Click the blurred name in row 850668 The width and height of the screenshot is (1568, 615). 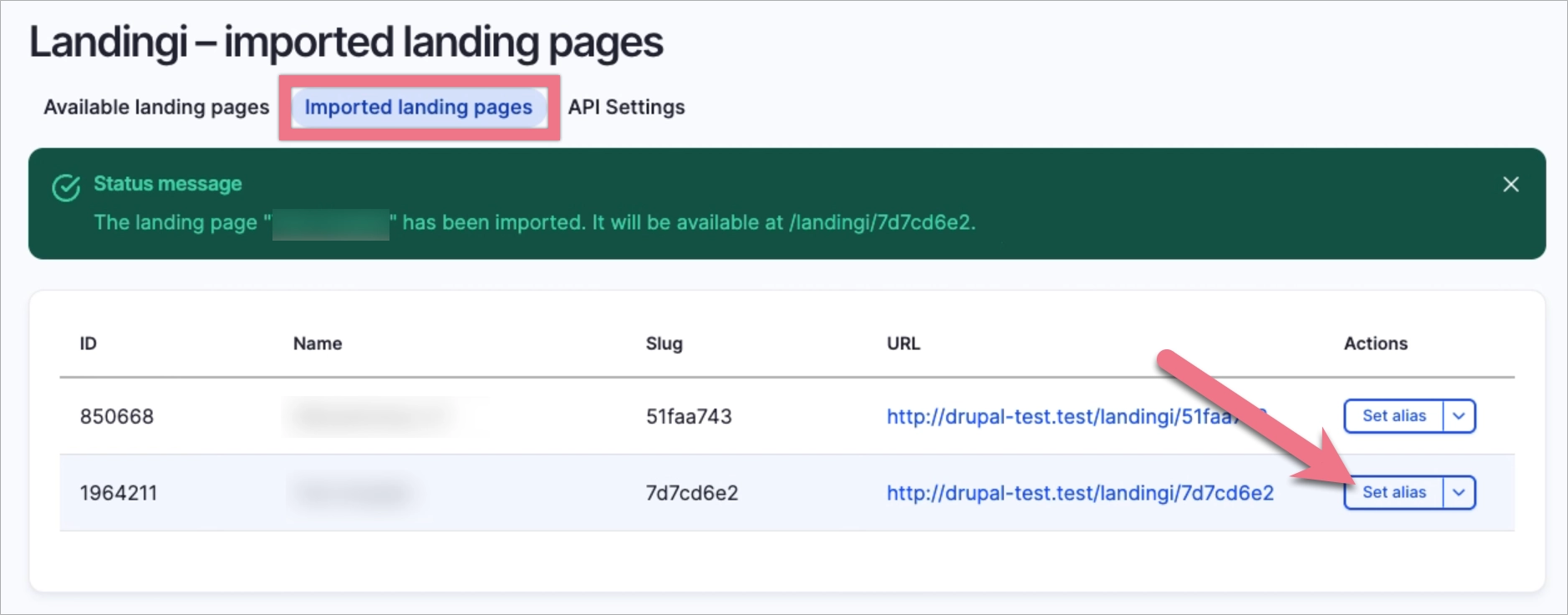click(x=374, y=416)
